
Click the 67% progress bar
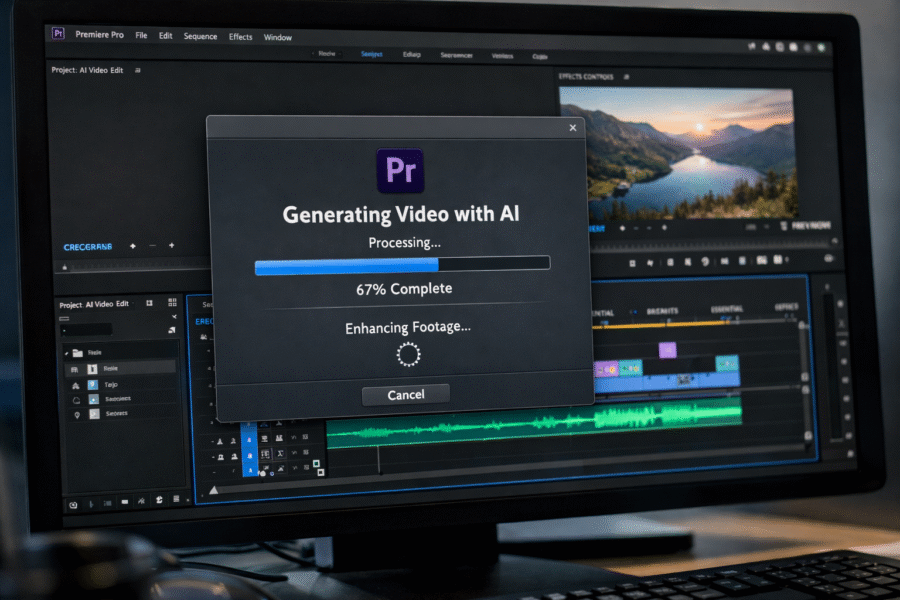coord(401,261)
